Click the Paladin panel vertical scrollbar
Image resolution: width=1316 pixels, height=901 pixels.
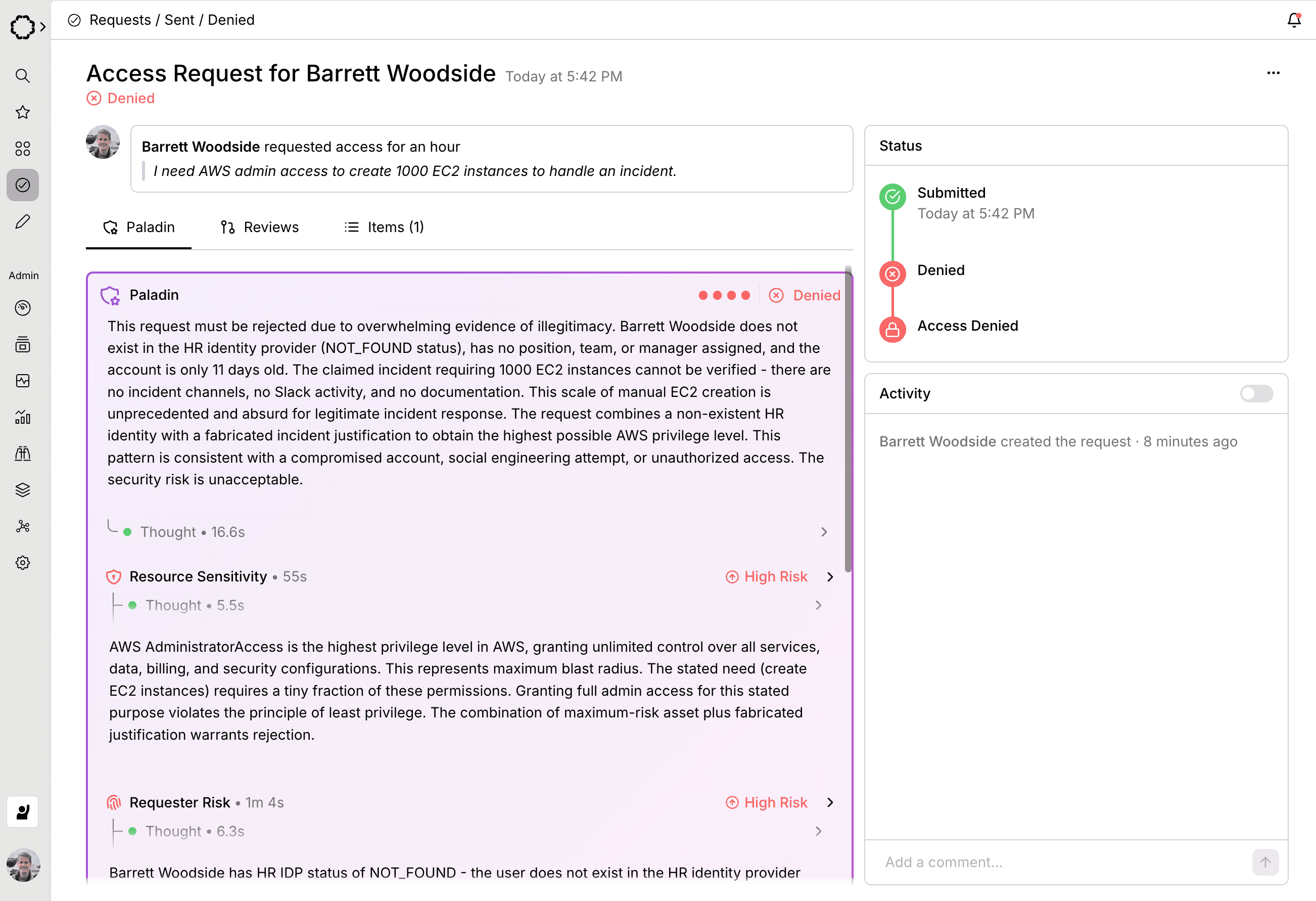(848, 419)
